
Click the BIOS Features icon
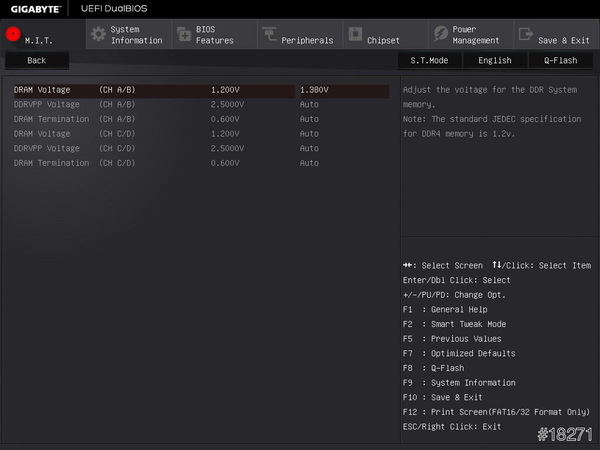[183, 34]
